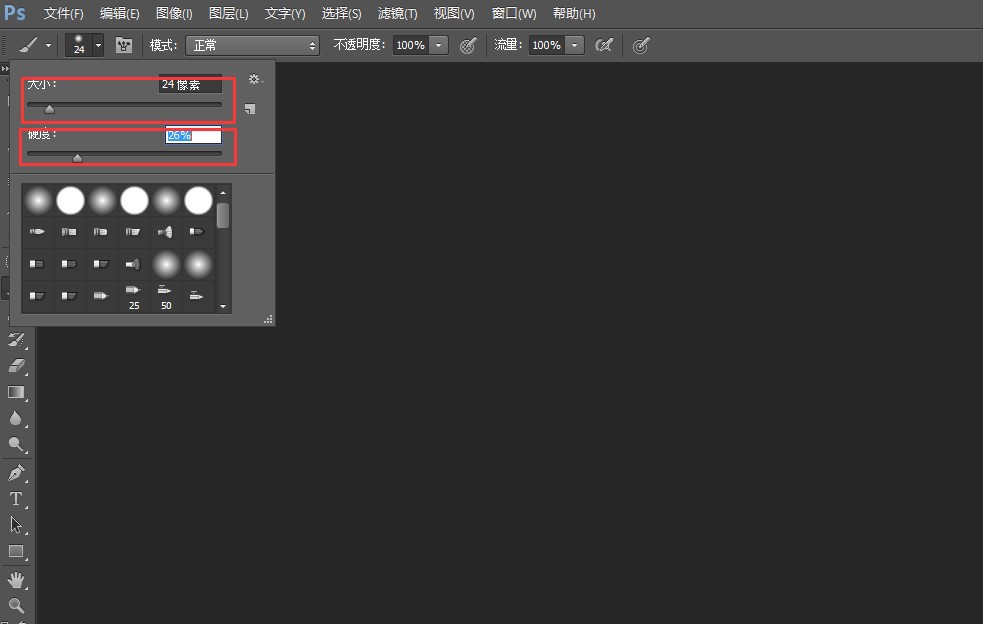This screenshot has height=624, width=983.
Task: Pick the fan bristle brush in third row
Action: pos(134,264)
